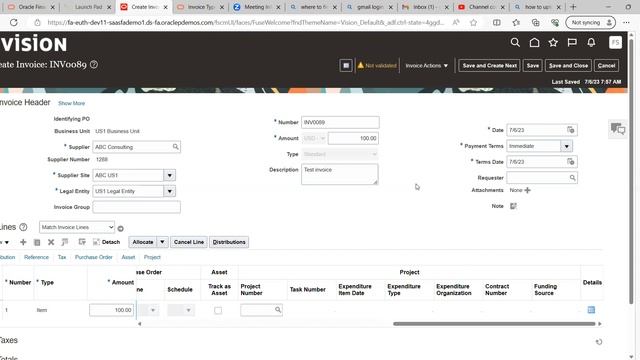Click the duplicate line icon in Lines toolbar

point(37,242)
